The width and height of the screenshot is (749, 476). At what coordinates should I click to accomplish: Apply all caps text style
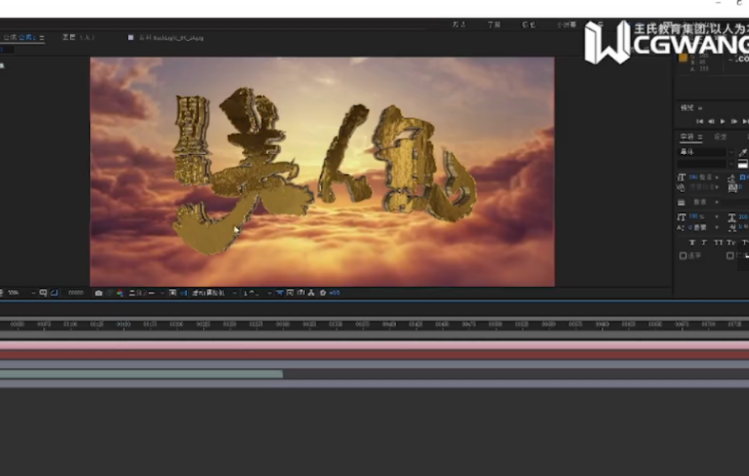point(718,243)
